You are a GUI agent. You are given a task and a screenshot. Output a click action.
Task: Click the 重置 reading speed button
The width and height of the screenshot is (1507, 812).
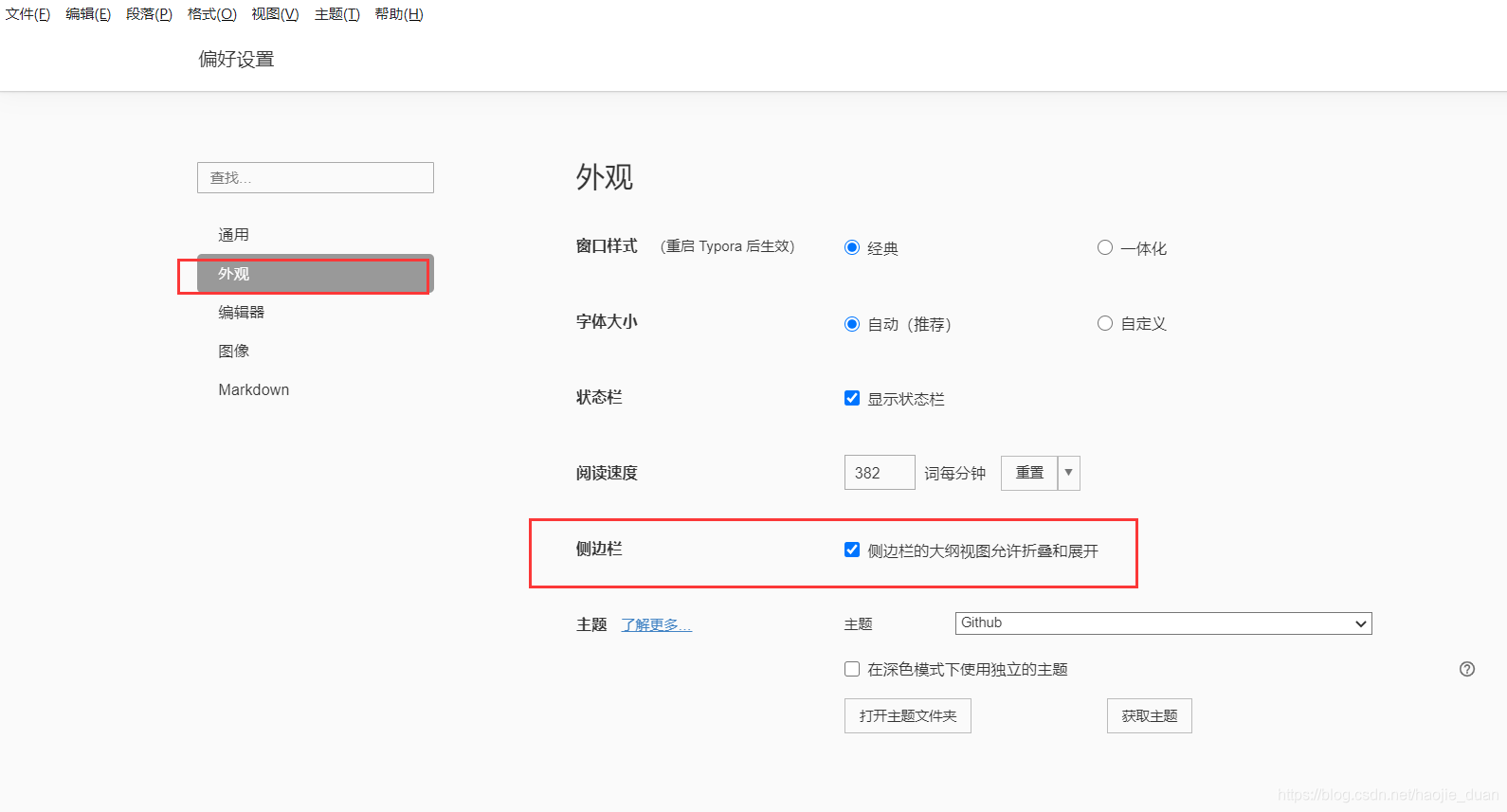(1029, 473)
